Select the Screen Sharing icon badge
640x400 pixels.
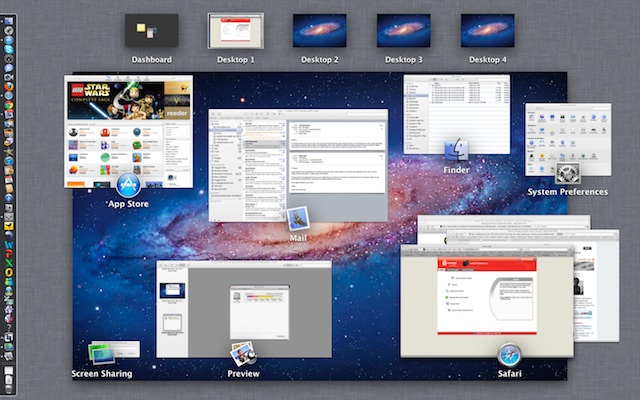click(x=101, y=354)
